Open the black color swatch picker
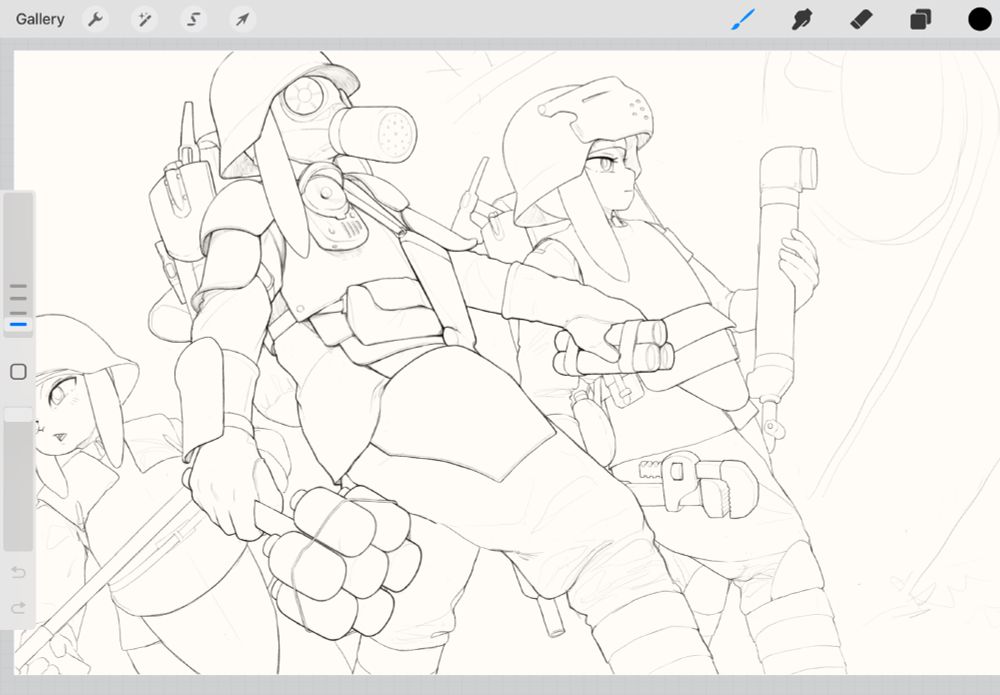The width and height of the screenshot is (1000, 695). point(980,19)
